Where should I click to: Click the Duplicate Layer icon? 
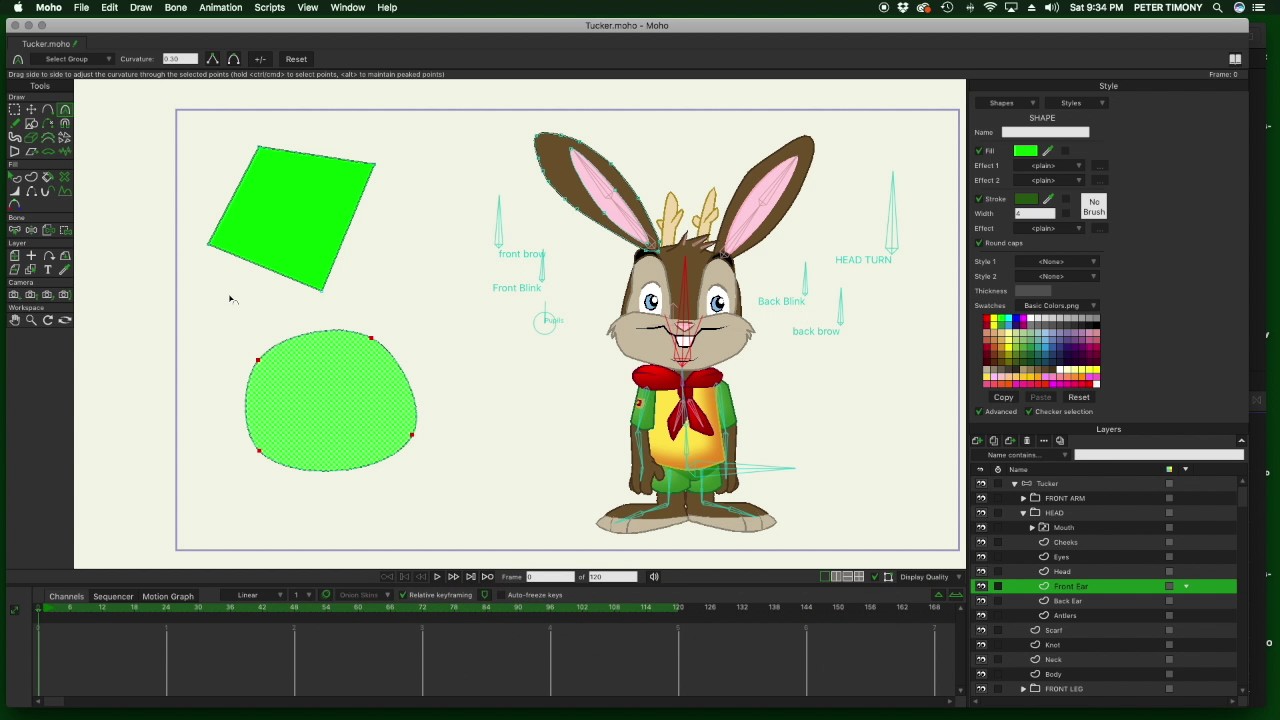point(993,441)
